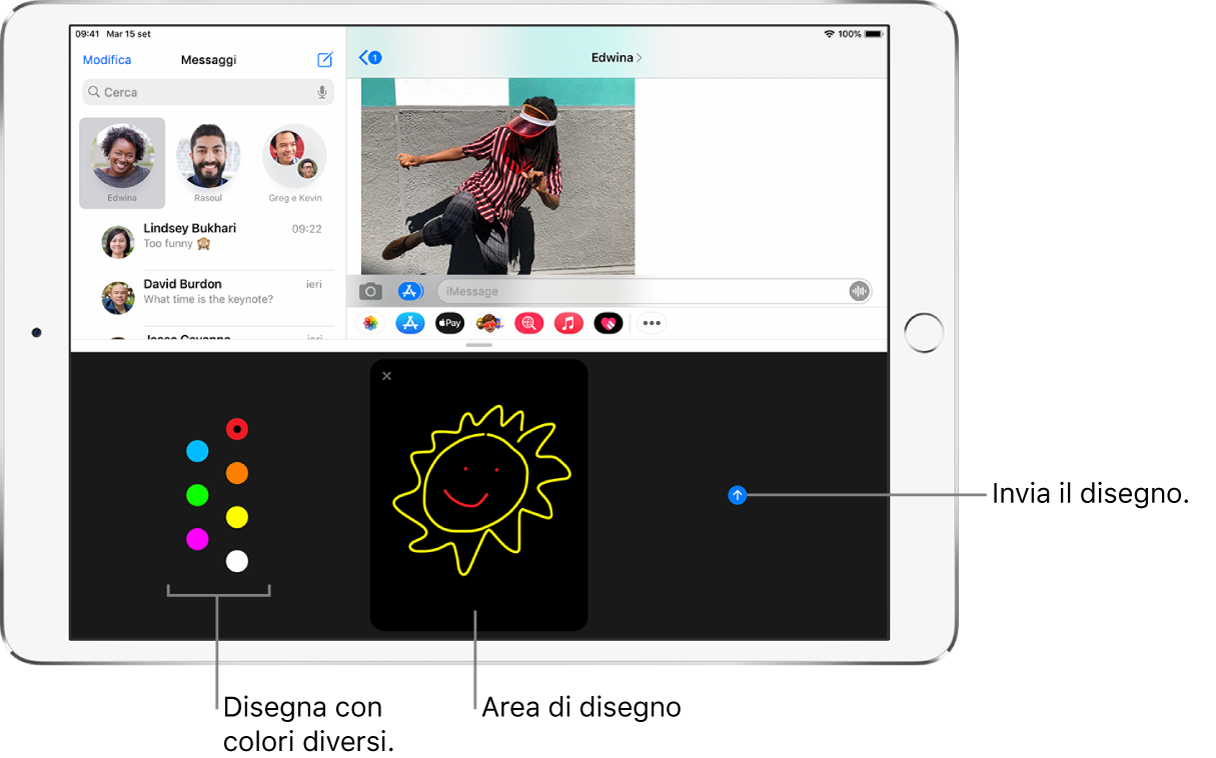The height and width of the screenshot is (758, 1216).
Task: Choose the yellow drawing color
Action: [x=237, y=517]
